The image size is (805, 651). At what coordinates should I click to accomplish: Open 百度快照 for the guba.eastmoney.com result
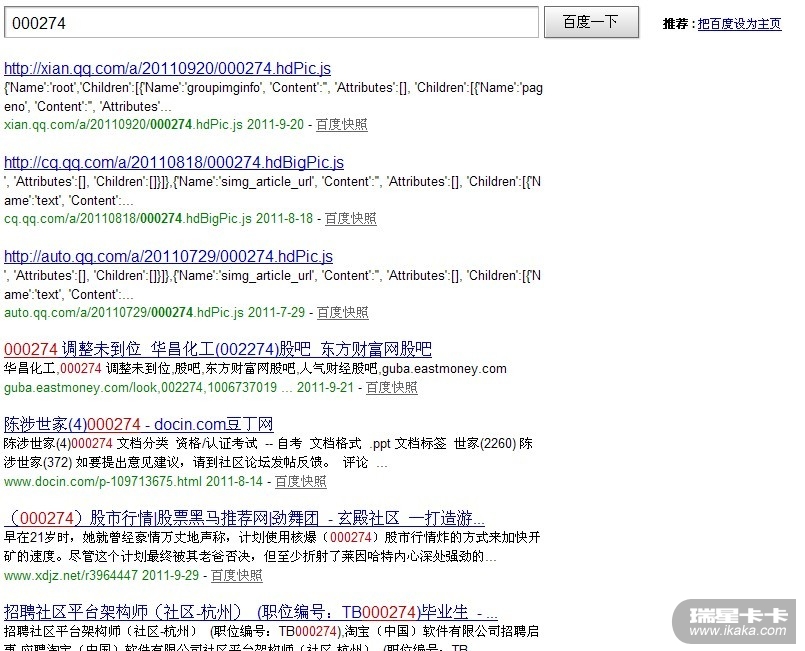391,388
